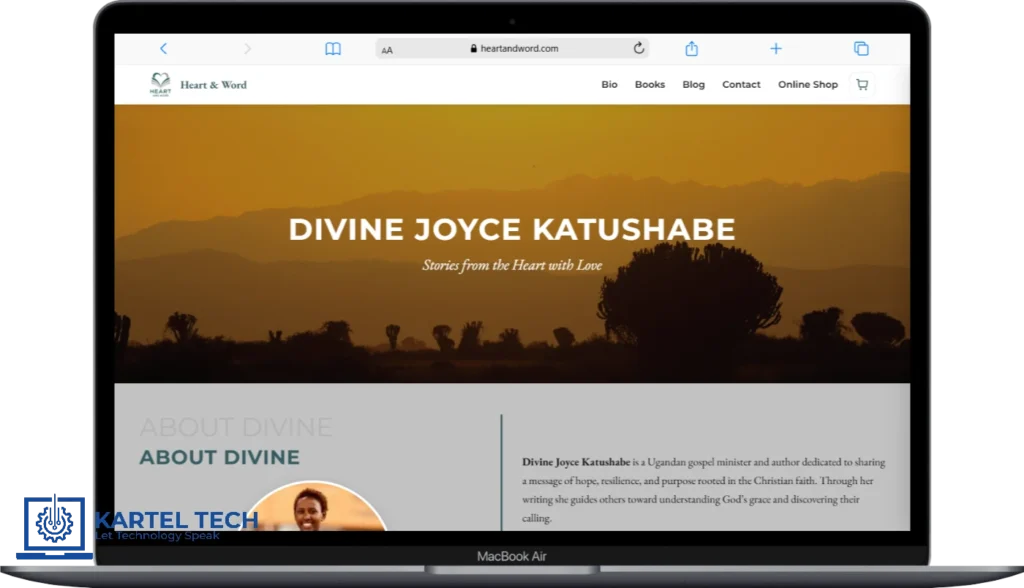Open a new tab with plus icon
The height and width of the screenshot is (588, 1024).
775,49
